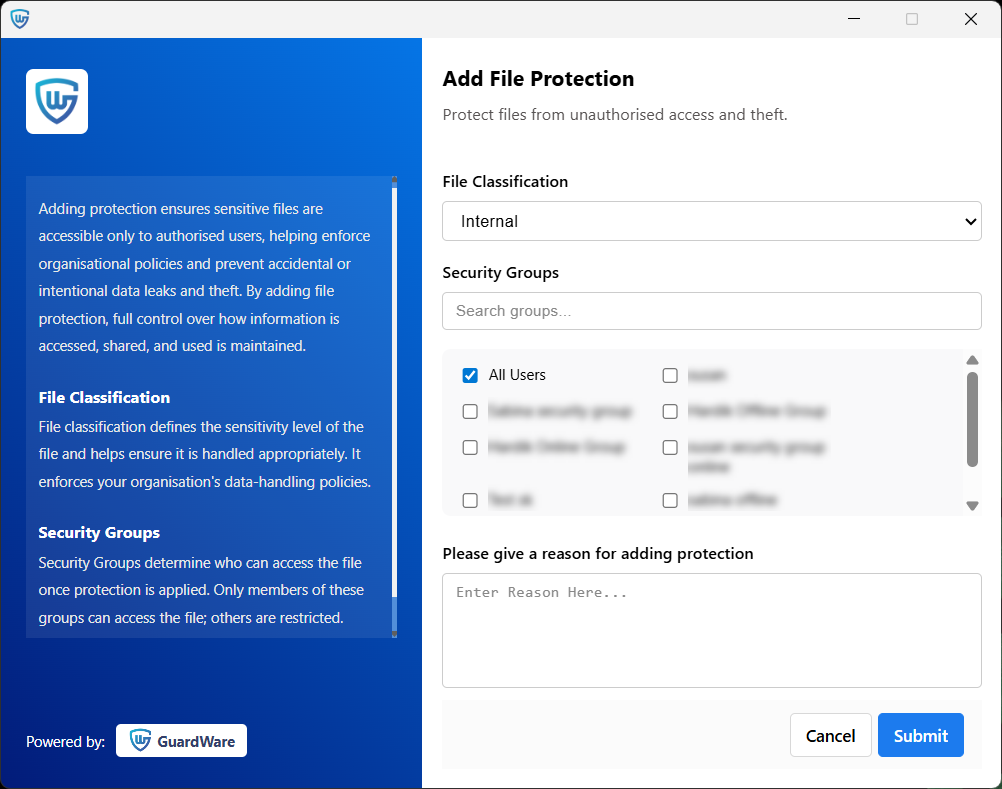Viewport: 1002px width, 789px height.
Task: Check the last group checkbox in the left column
Action: pos(470,500)
